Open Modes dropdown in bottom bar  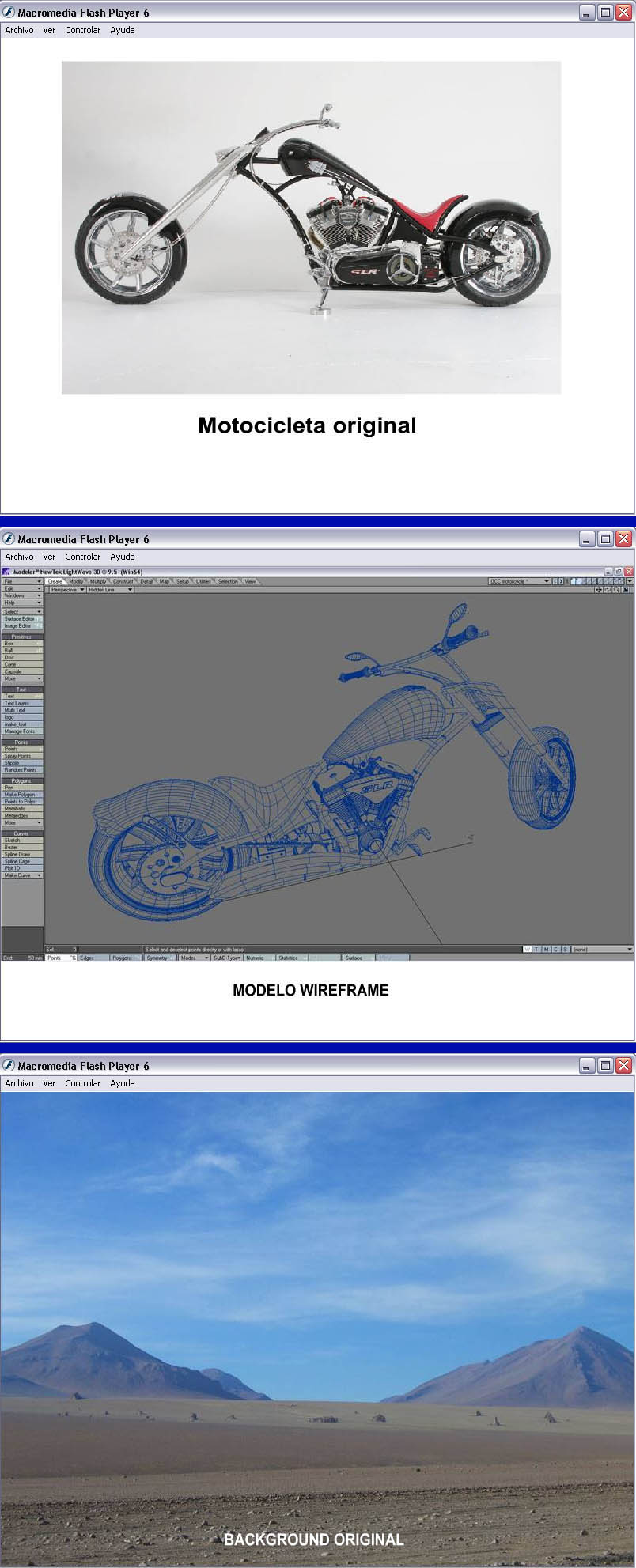pyautogui.click(x=194, y=958)
